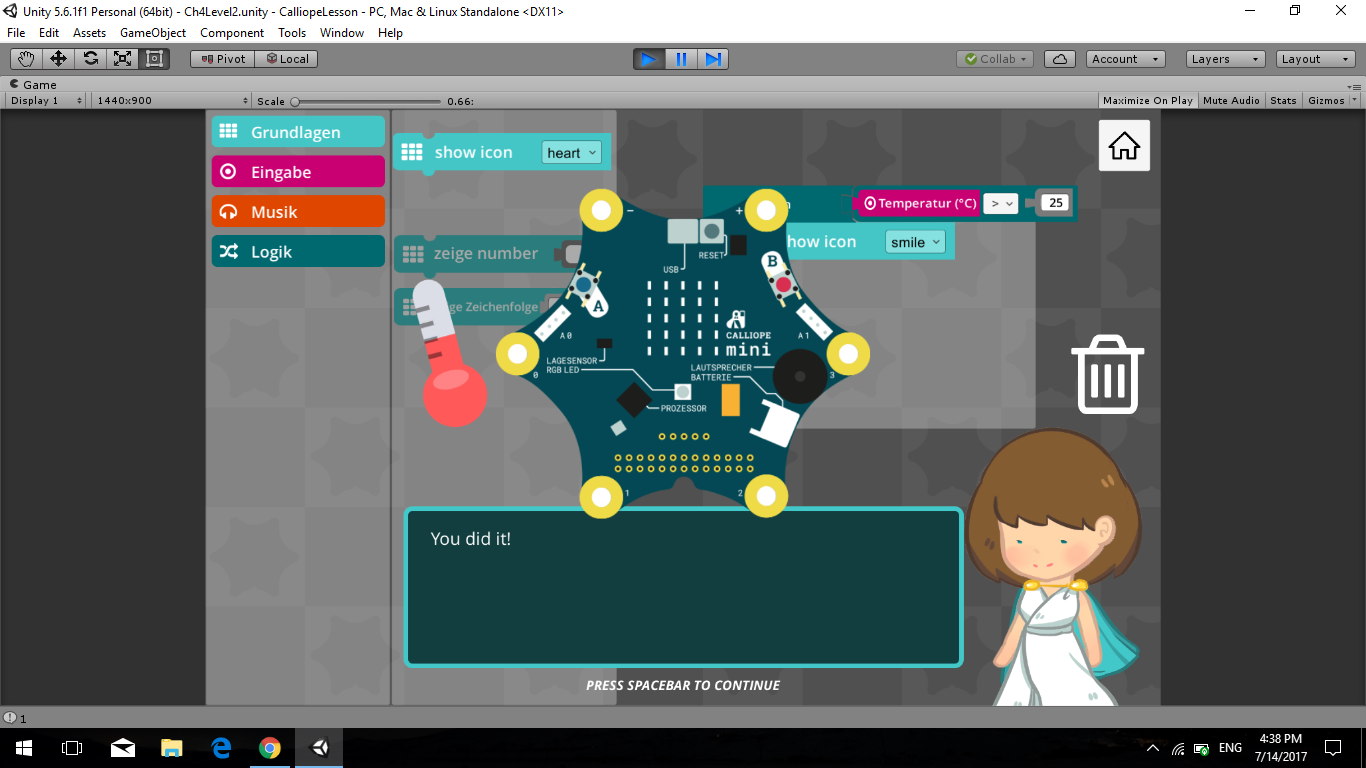Image resolution: width=1366 pixels, height=768 pixels.
Task: Open the Layers dropdown
Action: [x=1226, y=59]
